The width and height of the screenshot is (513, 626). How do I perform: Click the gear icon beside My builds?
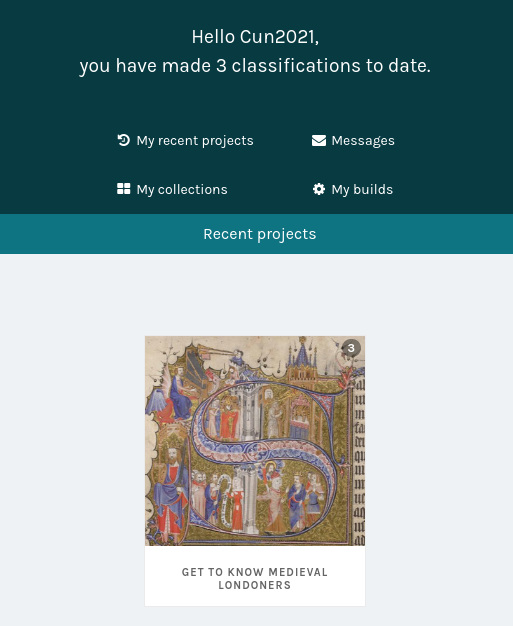tap(319, 189)
